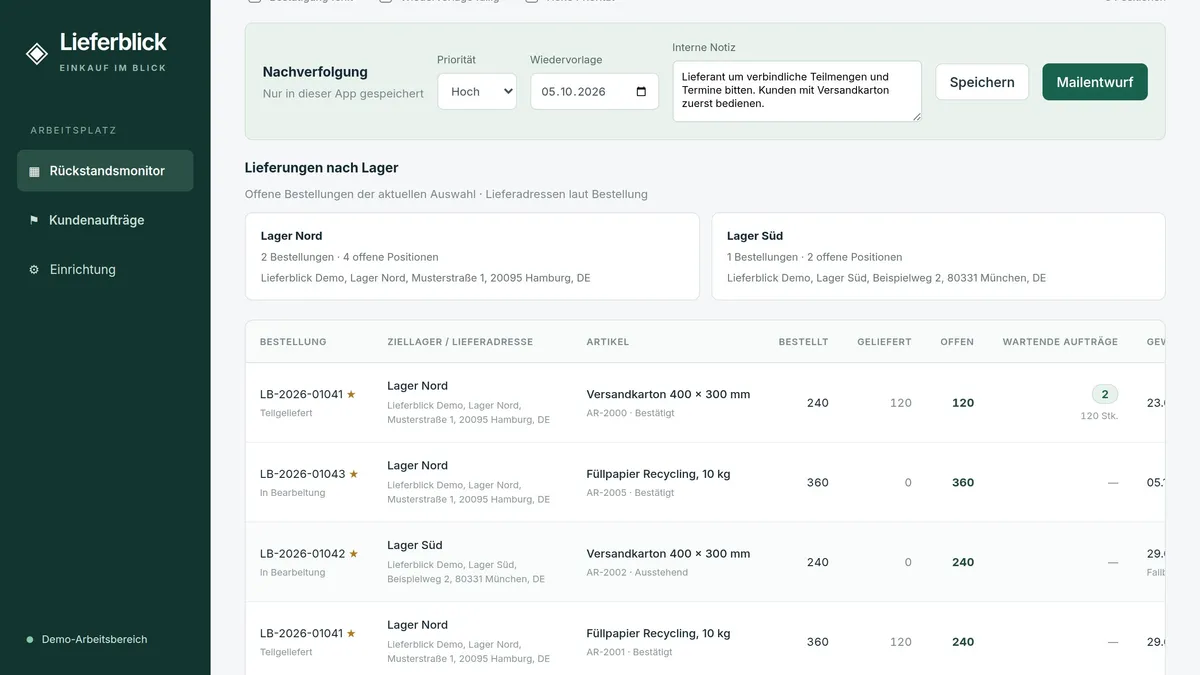This screenshot has height=675, width=1200.
Task: Click into the Interne Notiz text area
Action: point(797,91)
